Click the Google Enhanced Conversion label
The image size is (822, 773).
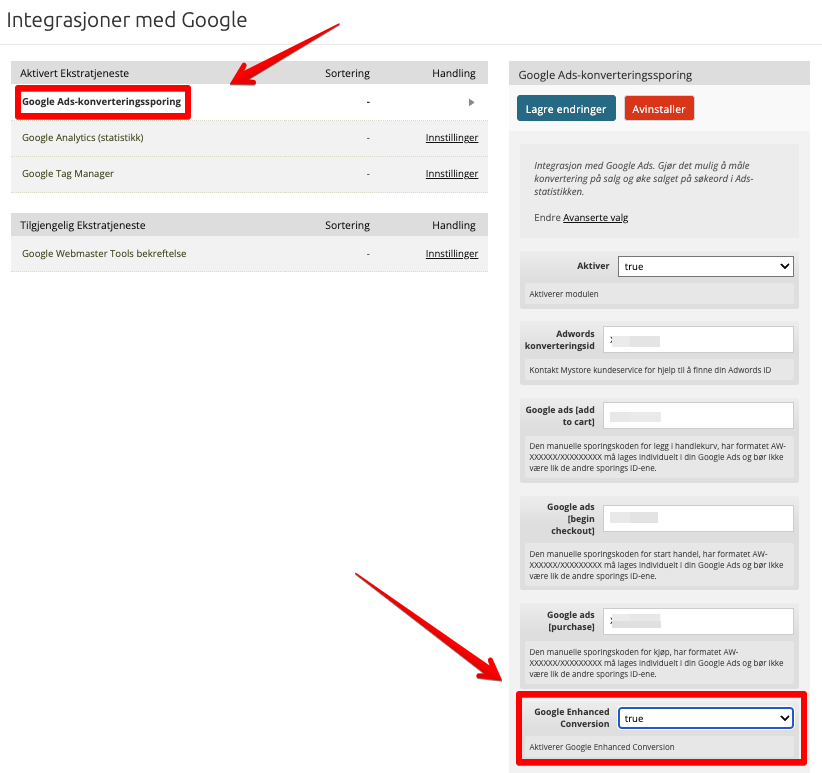point(571,718)
